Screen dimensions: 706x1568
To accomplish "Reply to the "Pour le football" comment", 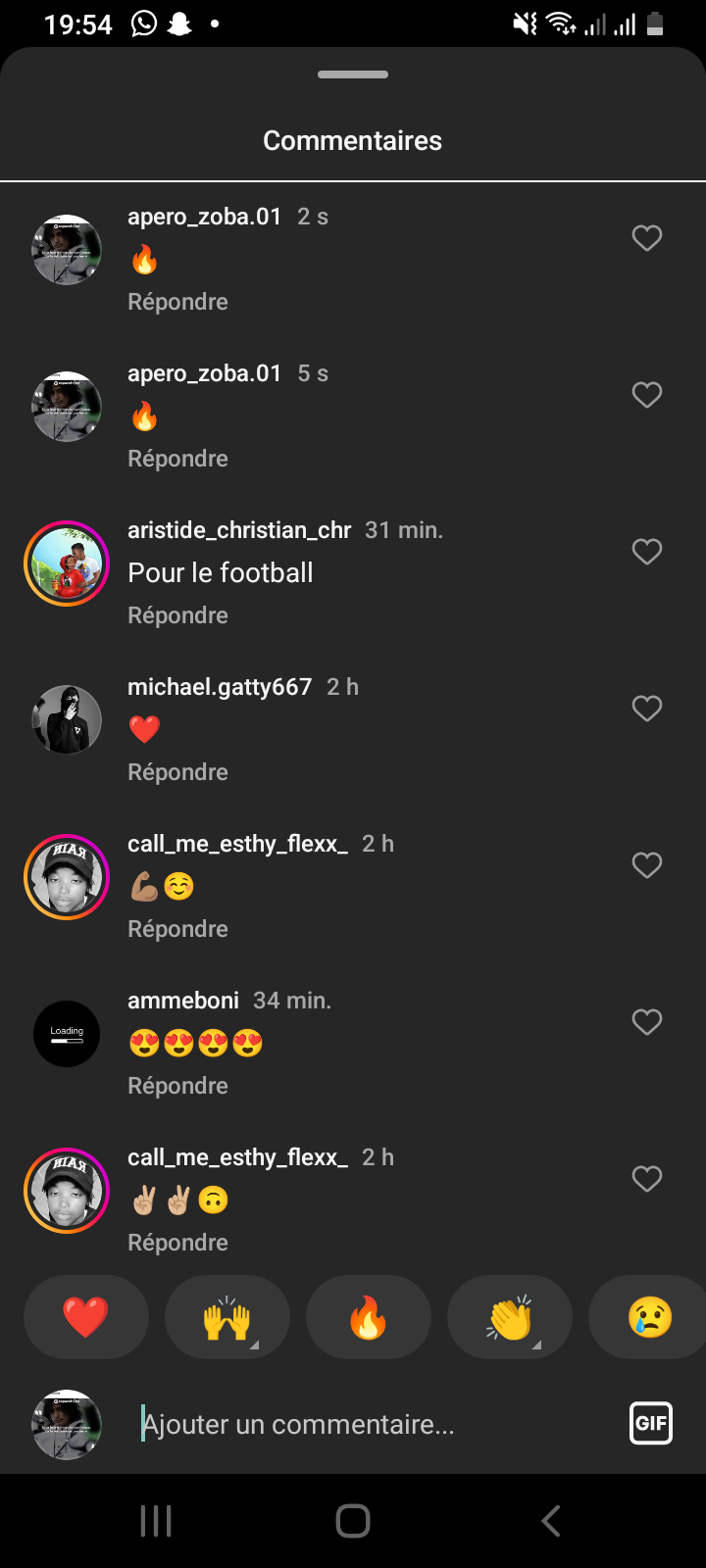I will (177, 615).
